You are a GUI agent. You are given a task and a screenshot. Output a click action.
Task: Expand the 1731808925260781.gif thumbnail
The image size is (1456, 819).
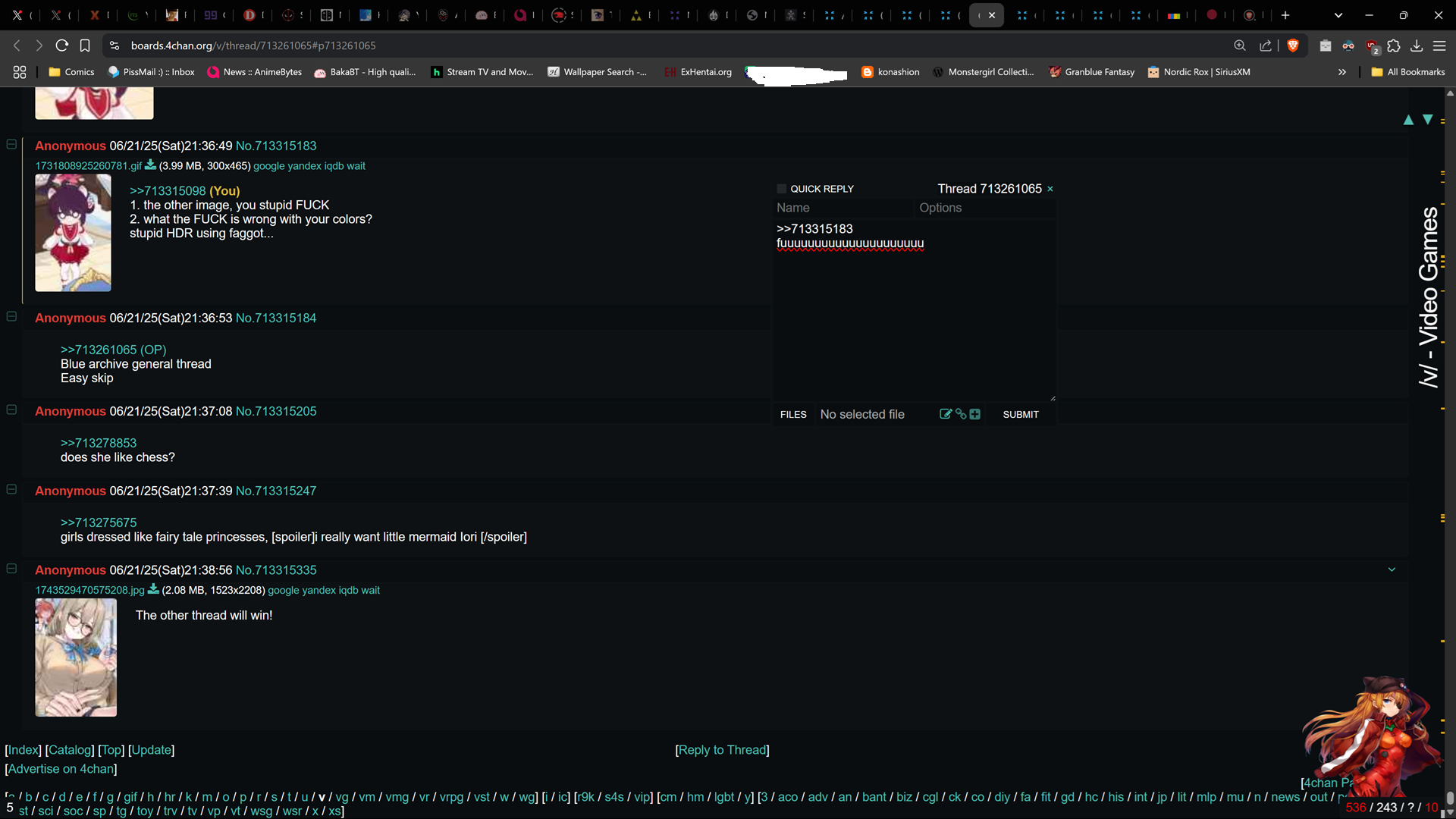(73, 233)
